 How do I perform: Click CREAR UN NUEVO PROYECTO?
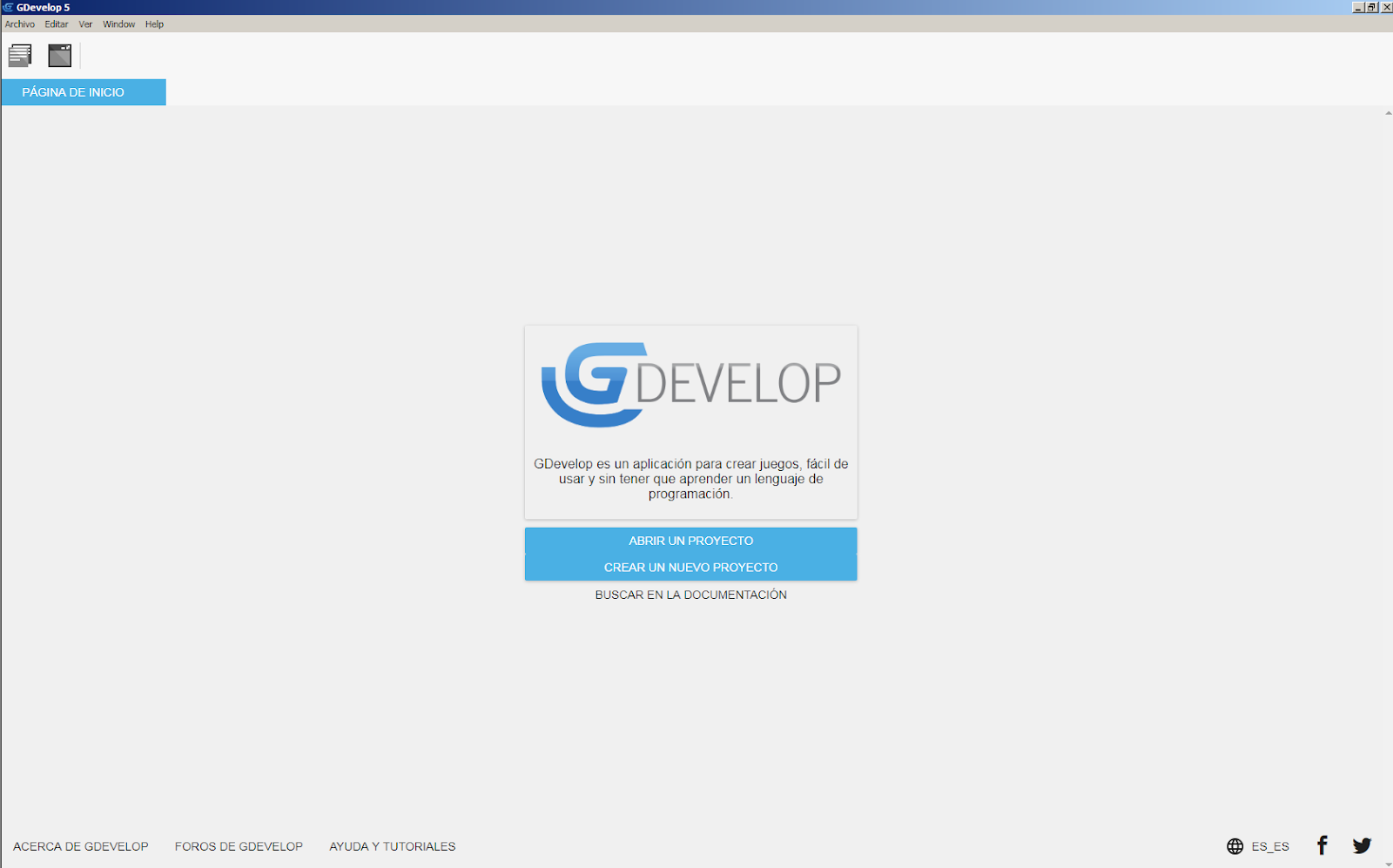coord(690,567)
